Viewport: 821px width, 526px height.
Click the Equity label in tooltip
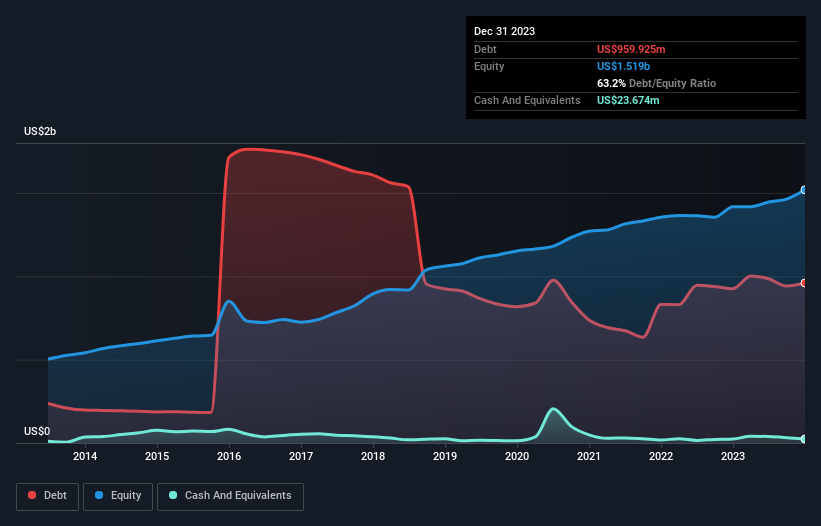click(489, 66)
